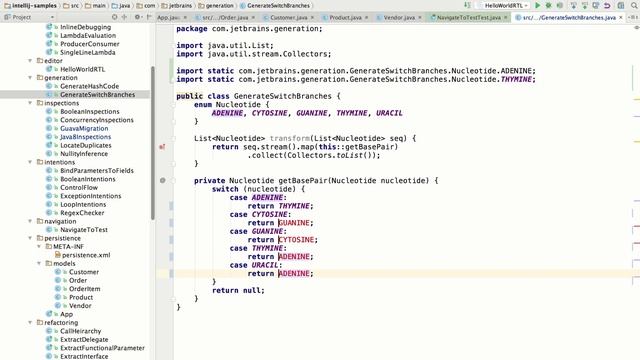640x360 pixels.
Task: Start debugging with the green bug icon
Action: (x=549, y=5)
